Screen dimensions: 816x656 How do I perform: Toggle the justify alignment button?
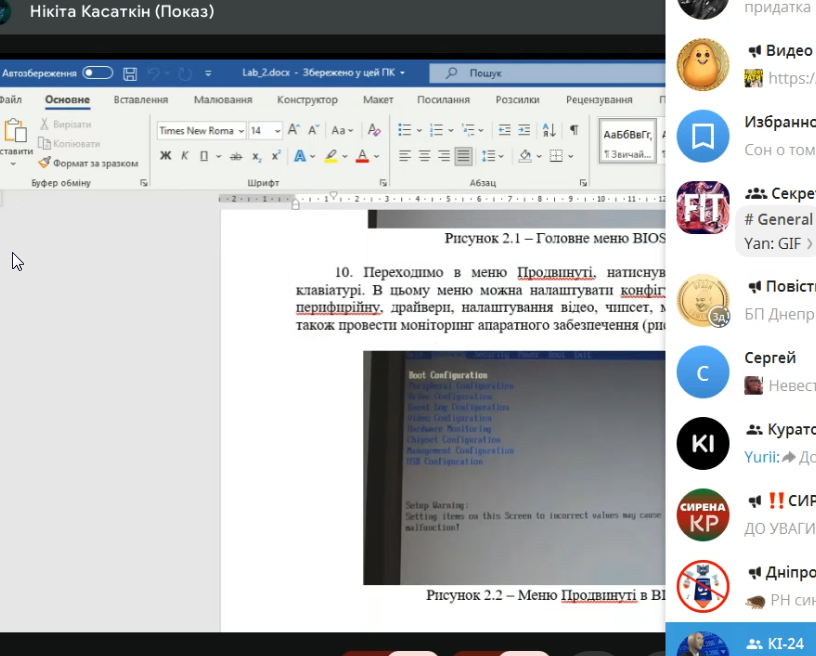(x=463, y=156)
